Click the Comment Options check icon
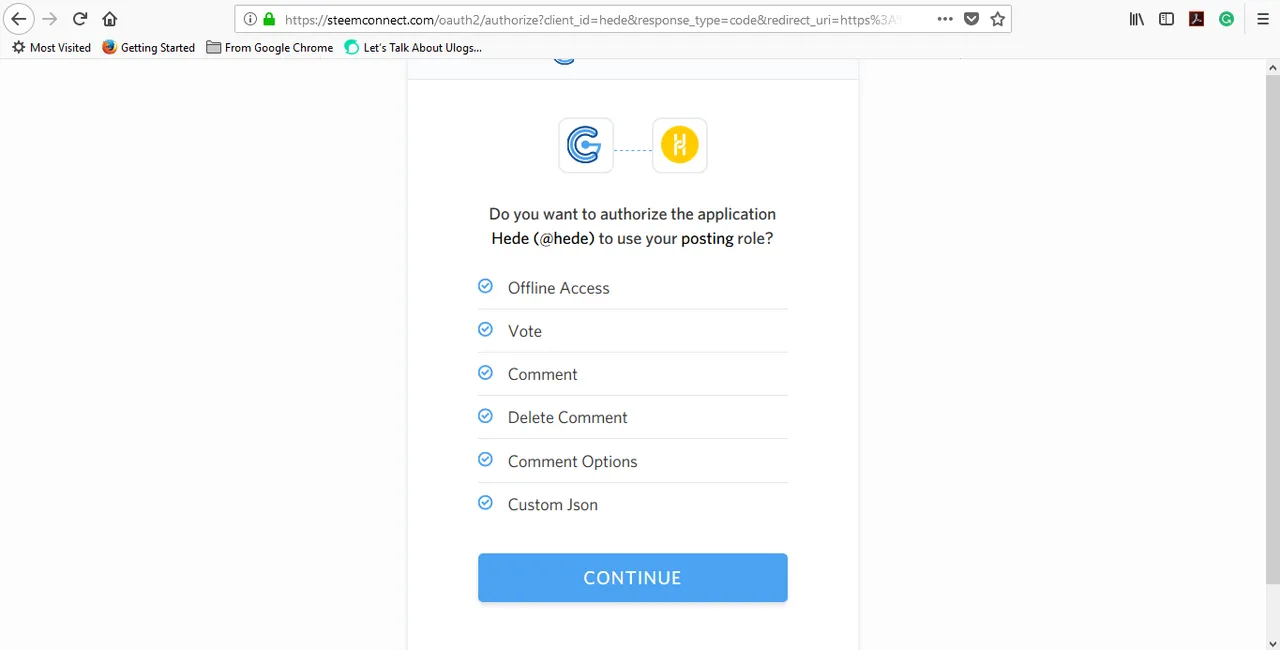The width and height of the screenshot is (1280, 650). coord(485,459)
